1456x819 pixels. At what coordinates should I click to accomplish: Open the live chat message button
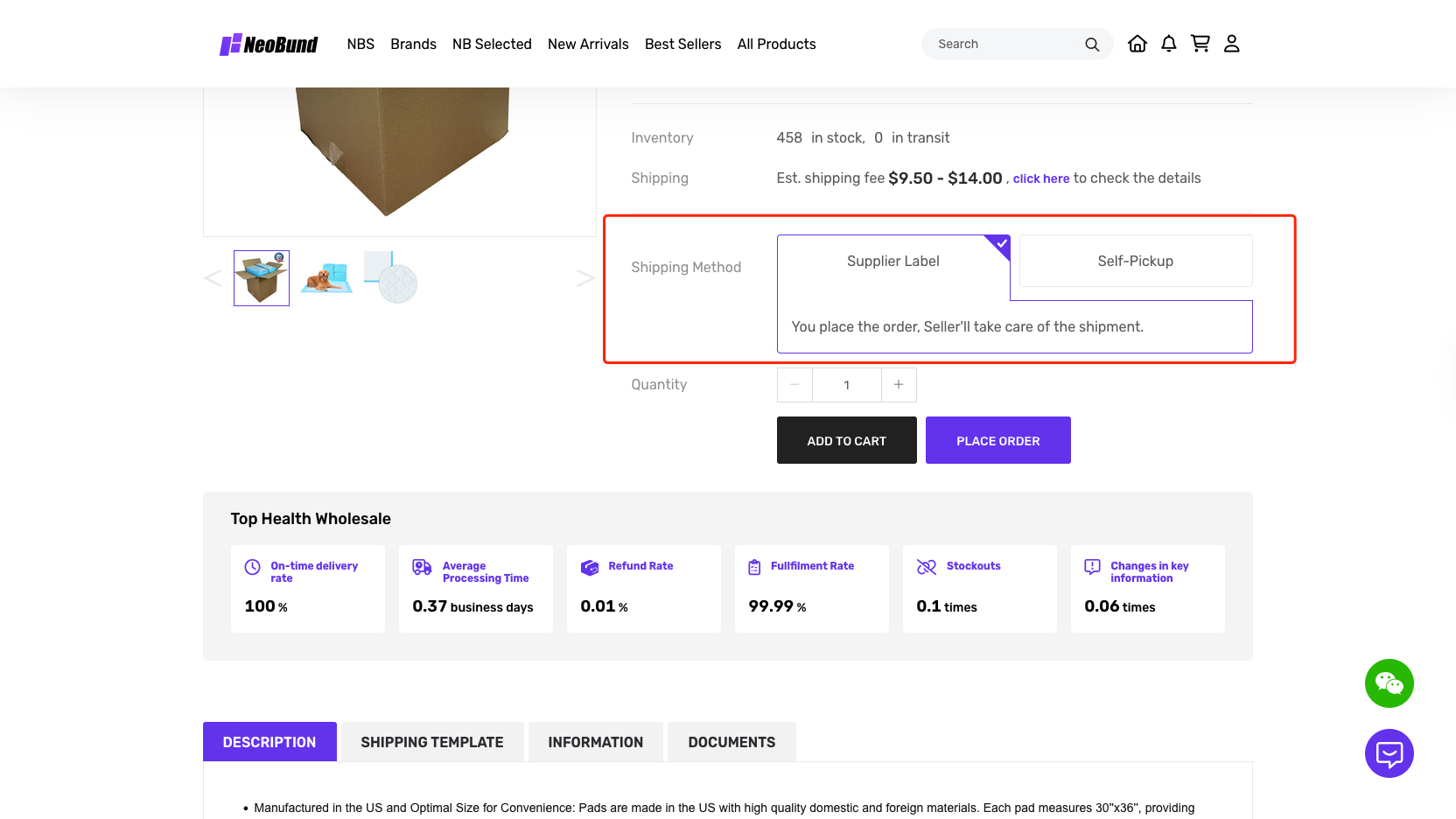pyautogui.click(x=1389, y=753)
